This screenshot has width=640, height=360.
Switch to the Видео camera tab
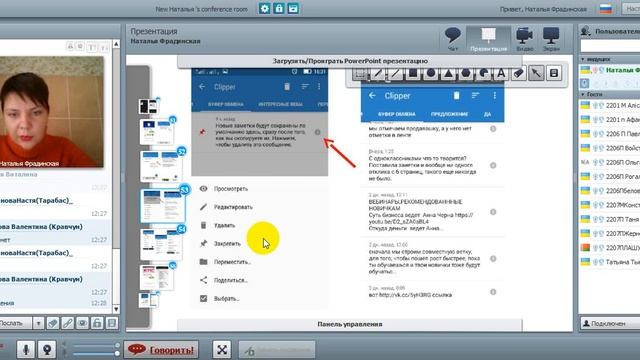click(524, 39)
